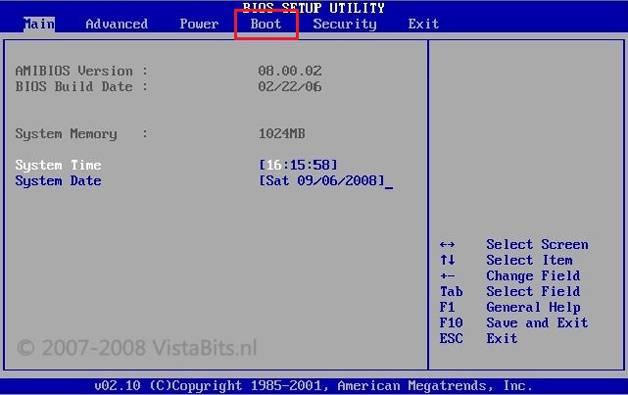Screen dimensions: 628x395
Task: Click the Save and Exit help entry
Action: click(537, 323)
